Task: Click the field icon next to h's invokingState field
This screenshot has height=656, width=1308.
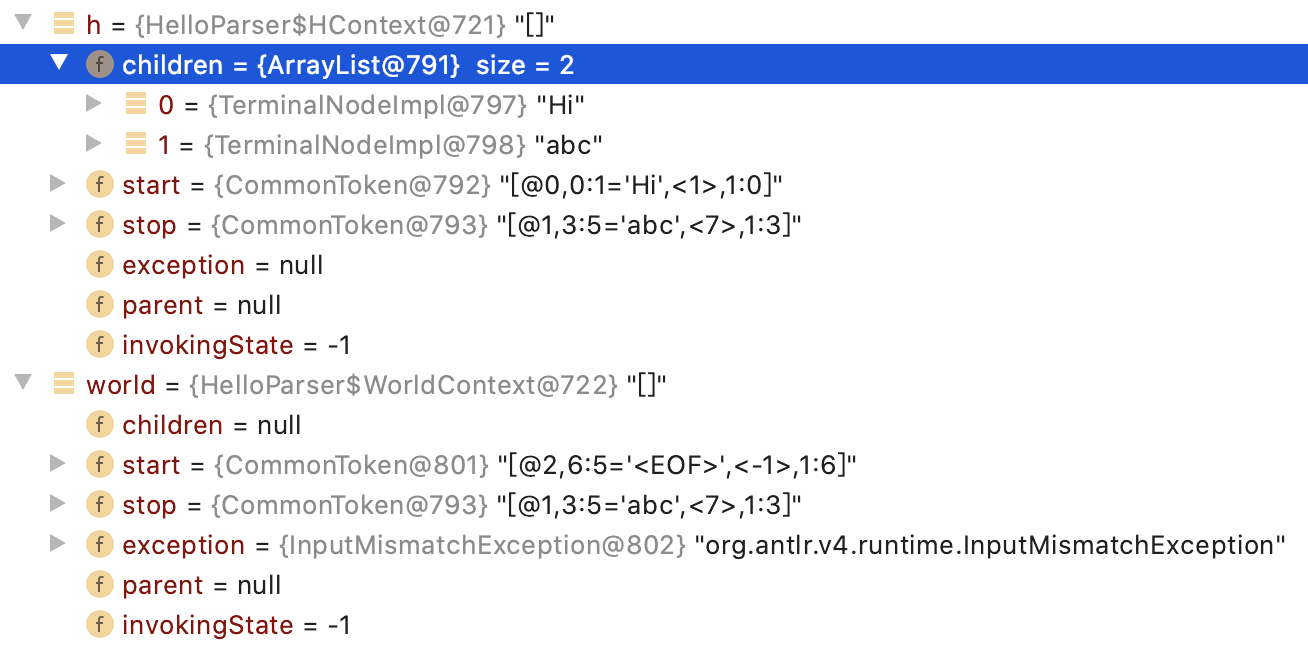Action: click(99, 344)
